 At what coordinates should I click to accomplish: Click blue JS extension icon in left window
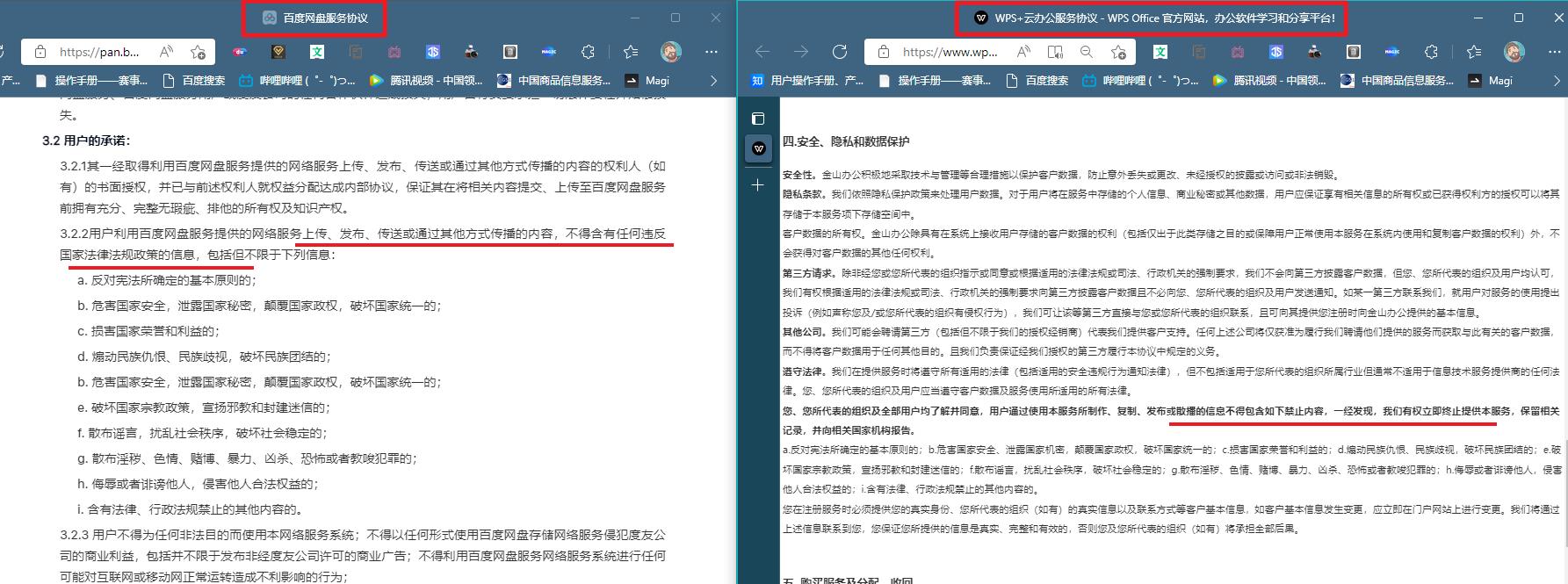pyautogui.click(x=433, y=52)
